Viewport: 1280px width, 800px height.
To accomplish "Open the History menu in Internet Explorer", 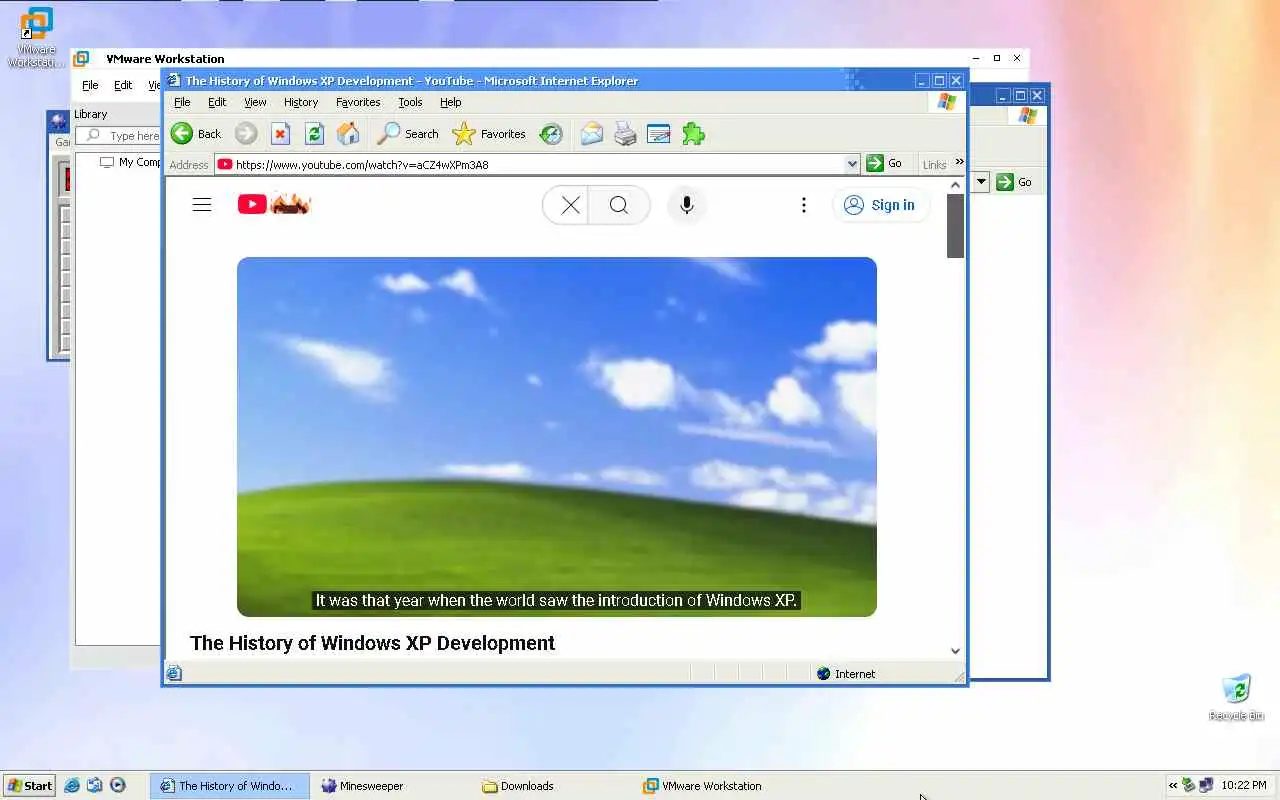I will point(301,102).
